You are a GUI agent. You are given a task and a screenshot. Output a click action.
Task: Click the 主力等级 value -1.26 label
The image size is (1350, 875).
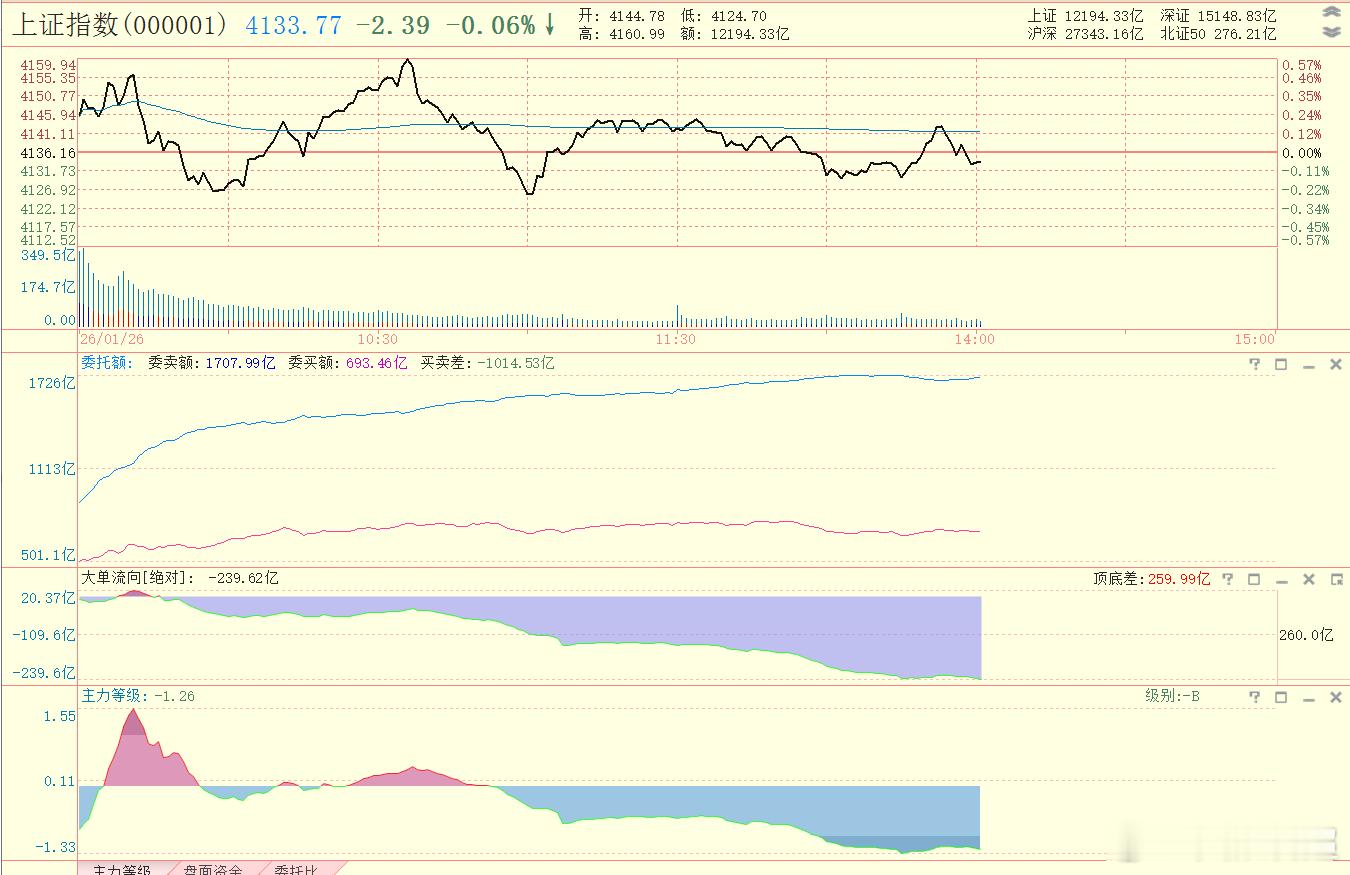pyautogui.click(x=138, y=695)
